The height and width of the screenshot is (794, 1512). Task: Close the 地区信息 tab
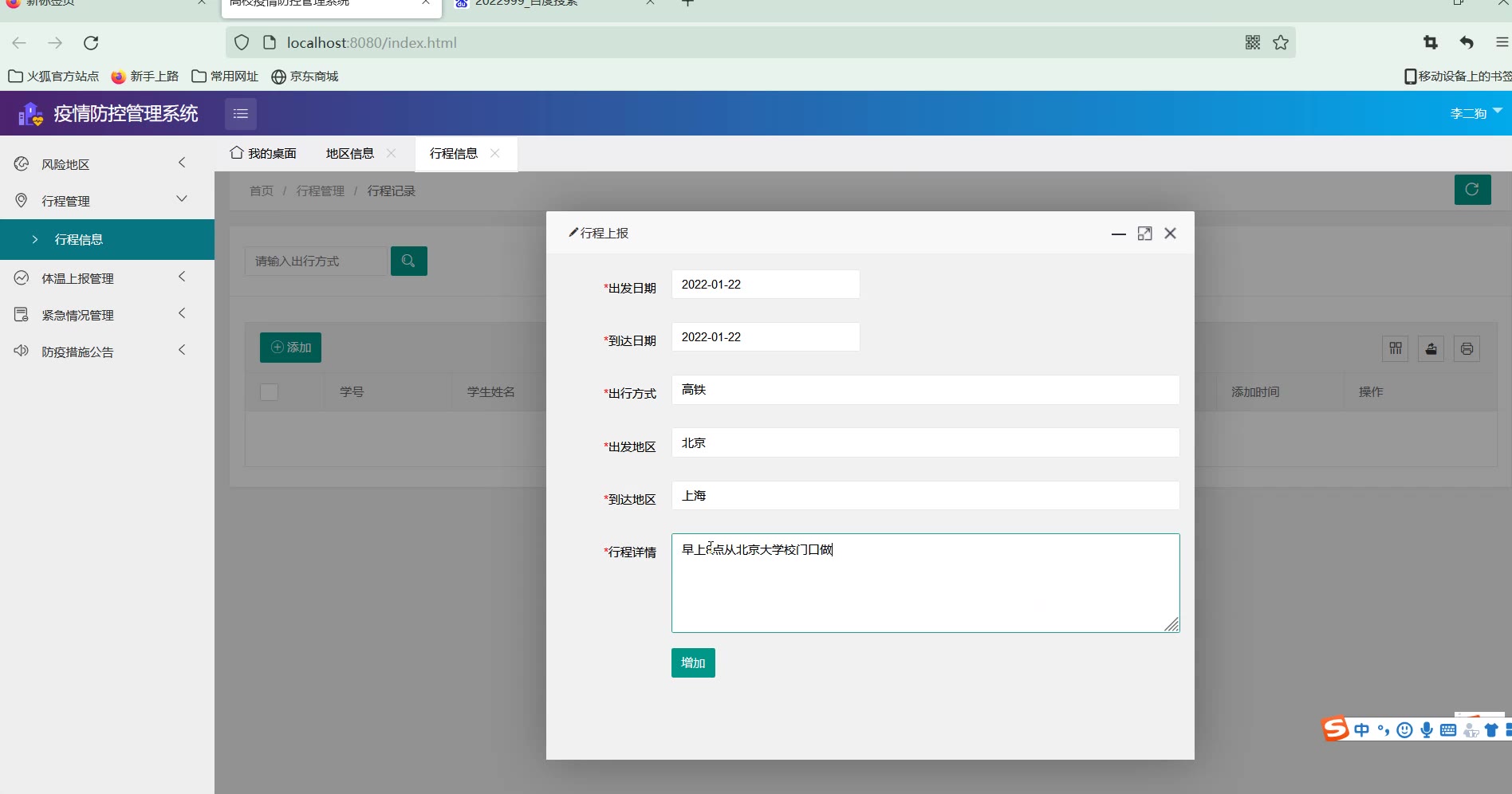click(x=391, y=153)
